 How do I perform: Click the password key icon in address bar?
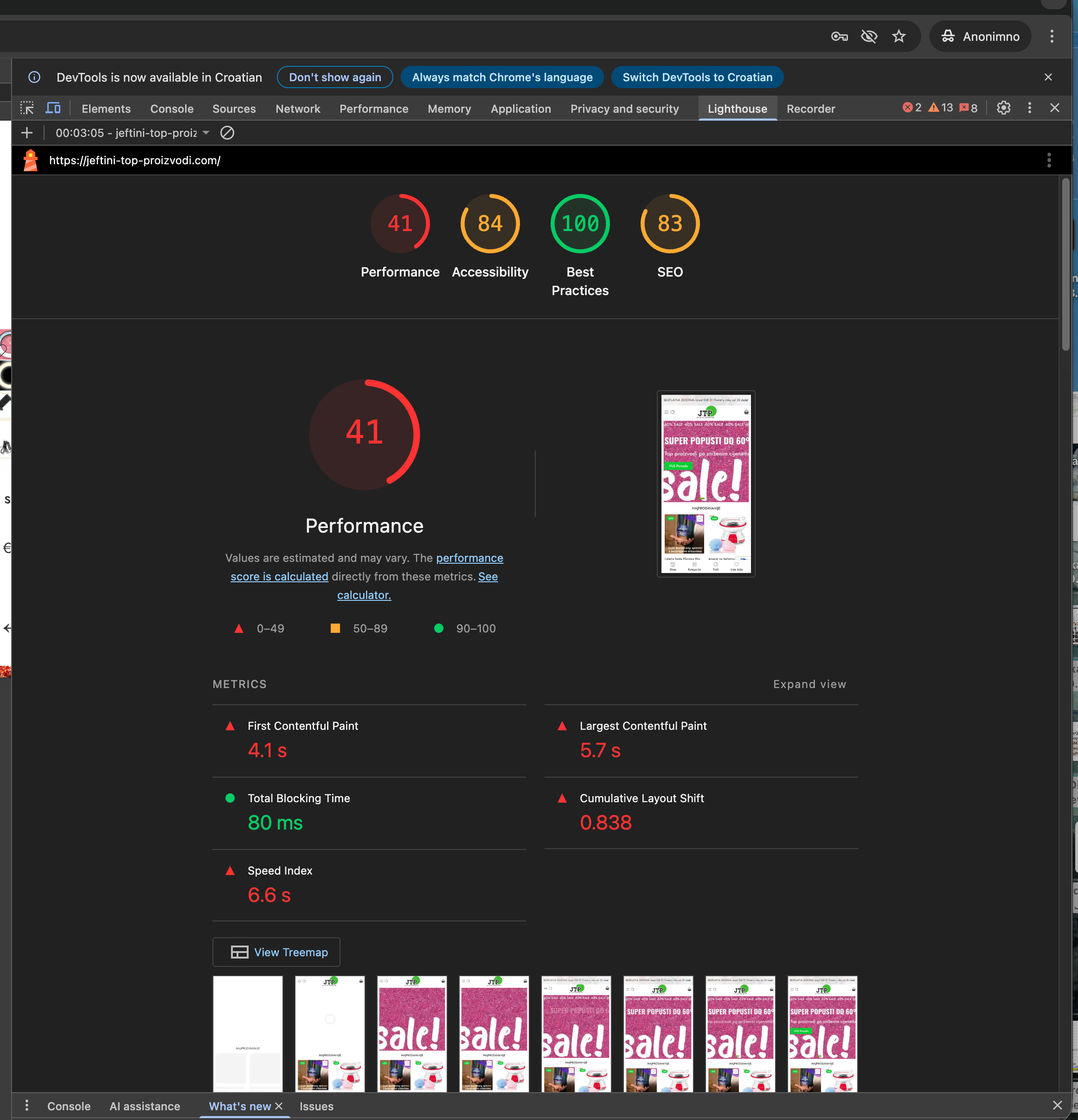tap(839, 37)
